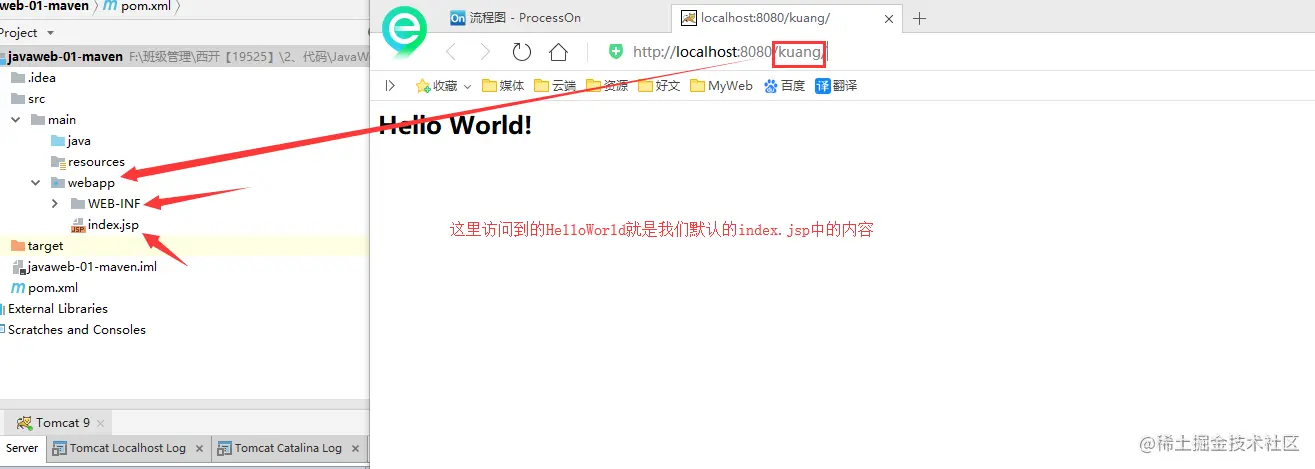Select the java source folder
Viewport: 1315px width, 469px height.
point(70,141)
